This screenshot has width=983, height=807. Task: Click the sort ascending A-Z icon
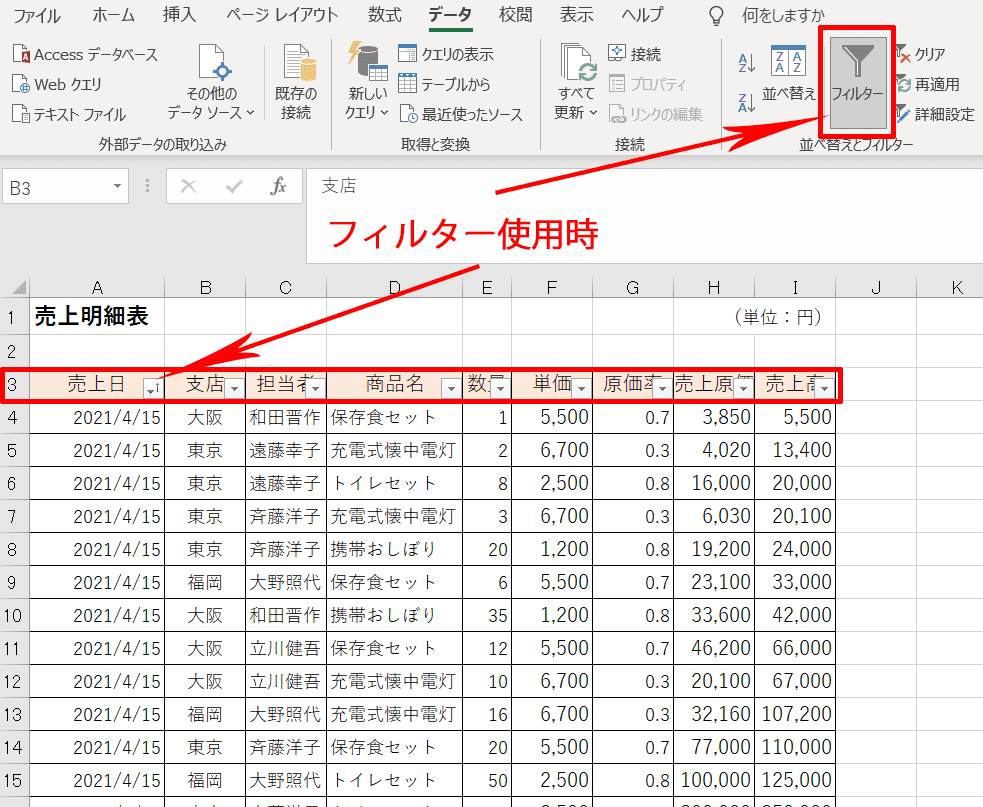coord(746,63)
